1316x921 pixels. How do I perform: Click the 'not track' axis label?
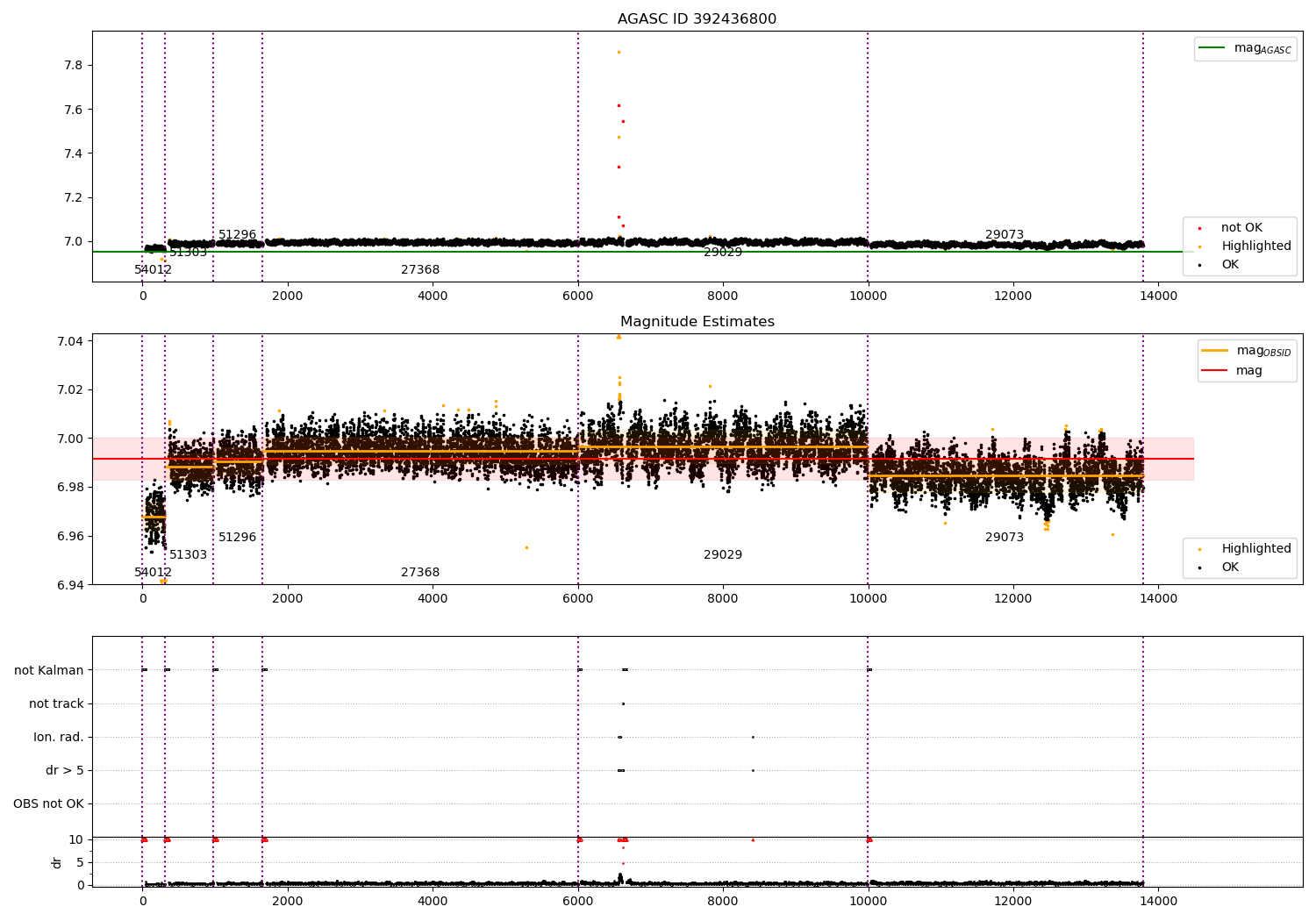[x=56, y=703]
